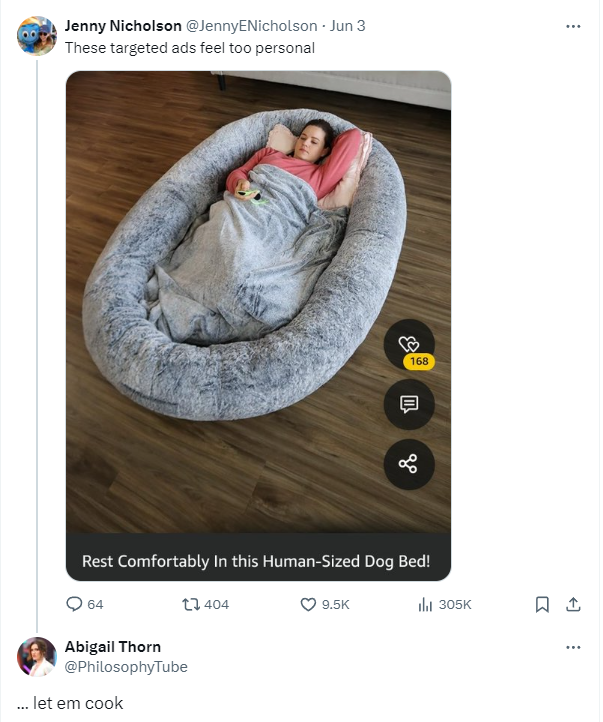Share the tweet using upload arrow icon
This screenshot has width=603, height=722.
(573, 604)
